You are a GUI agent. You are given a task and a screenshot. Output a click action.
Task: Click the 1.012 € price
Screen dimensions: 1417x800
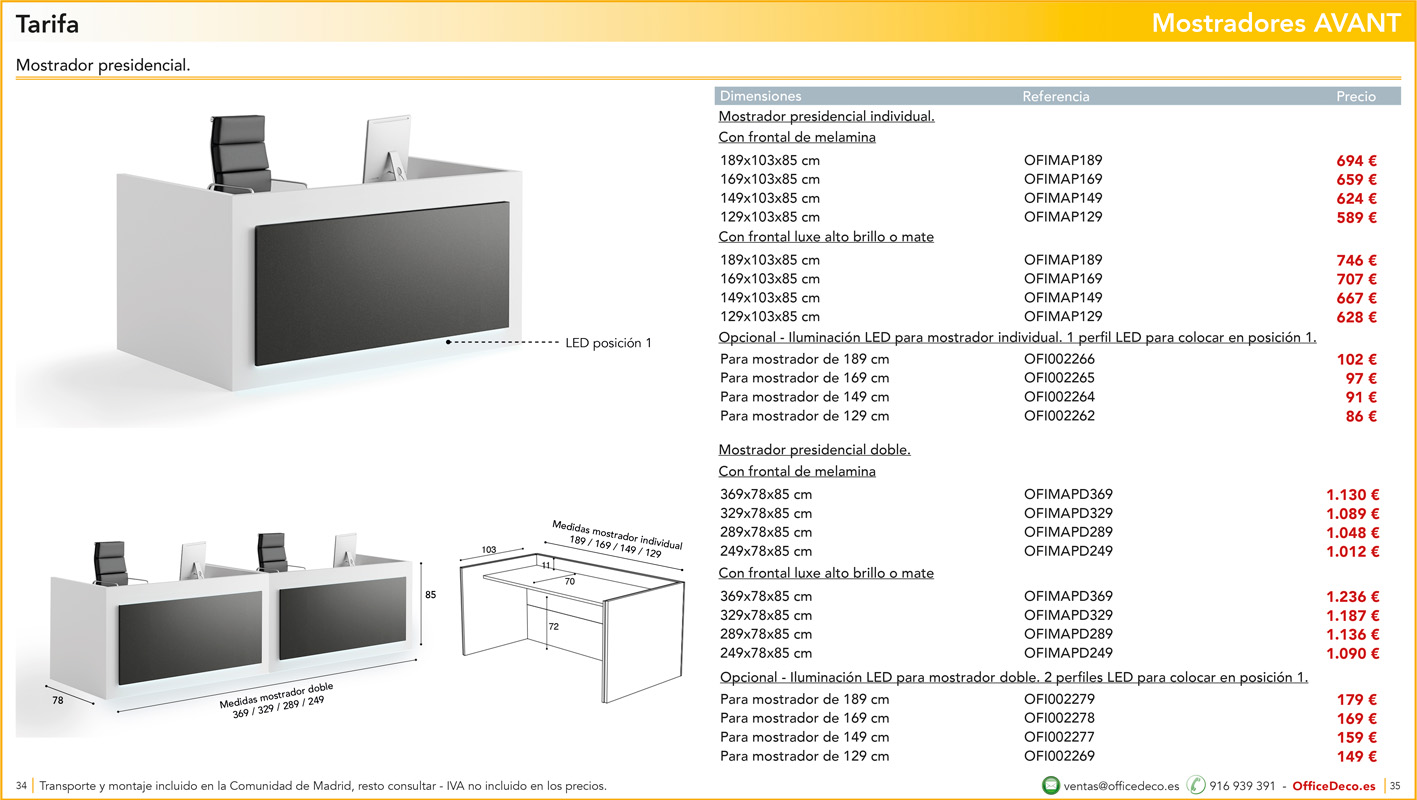1353,551
